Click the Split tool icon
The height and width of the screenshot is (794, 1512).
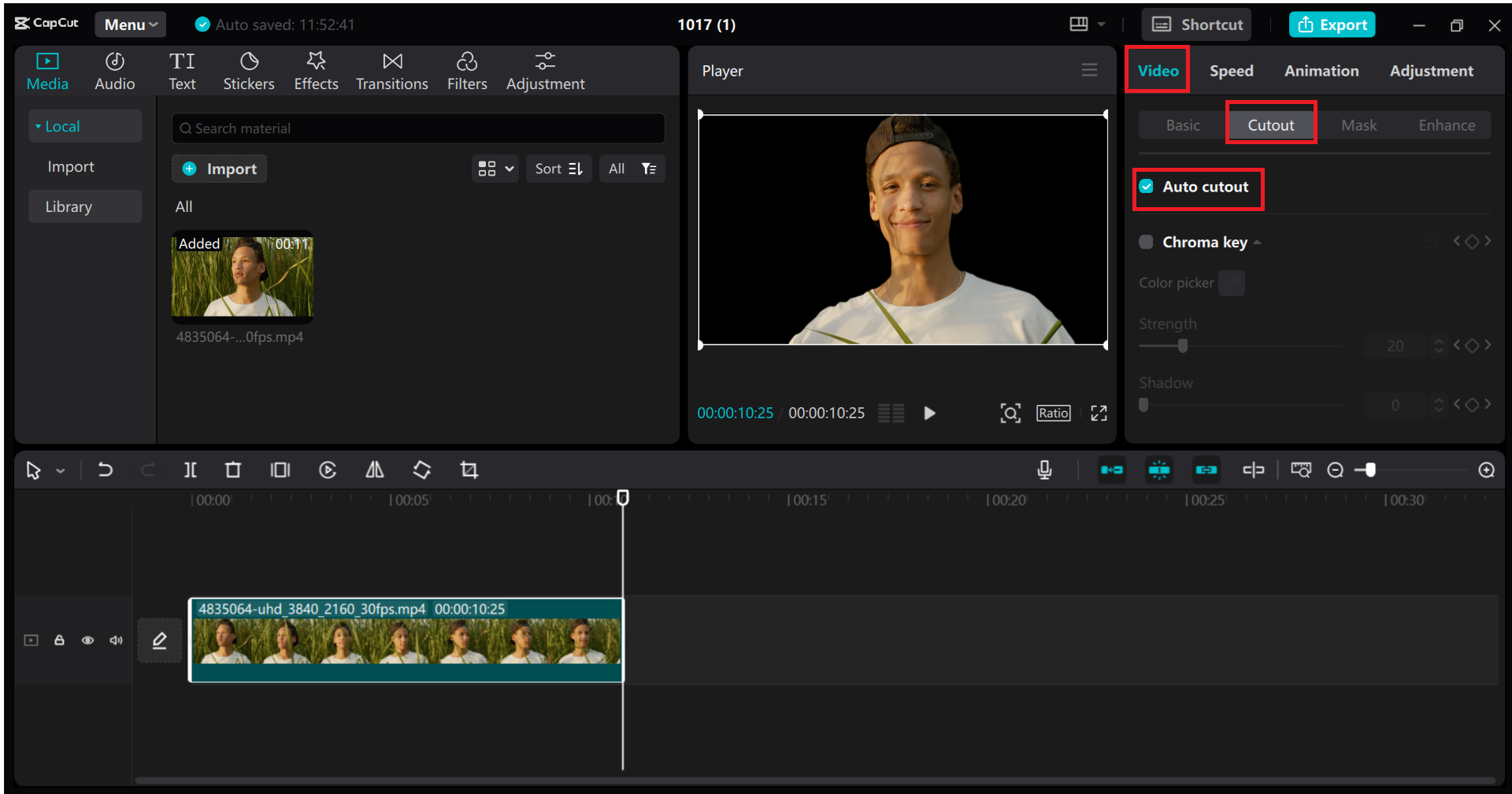coord(190,470)
